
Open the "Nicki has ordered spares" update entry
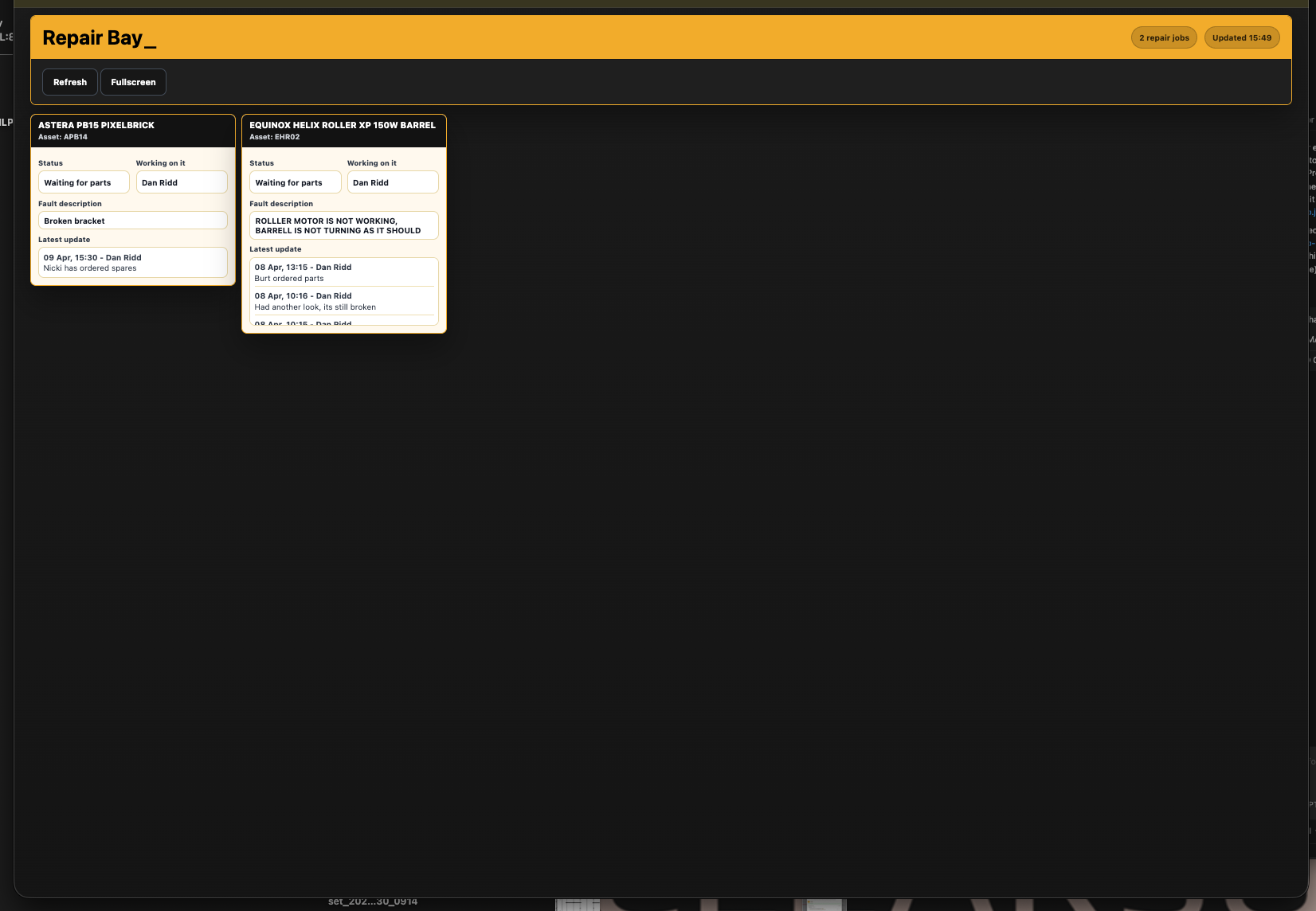[x=132, y=263]
